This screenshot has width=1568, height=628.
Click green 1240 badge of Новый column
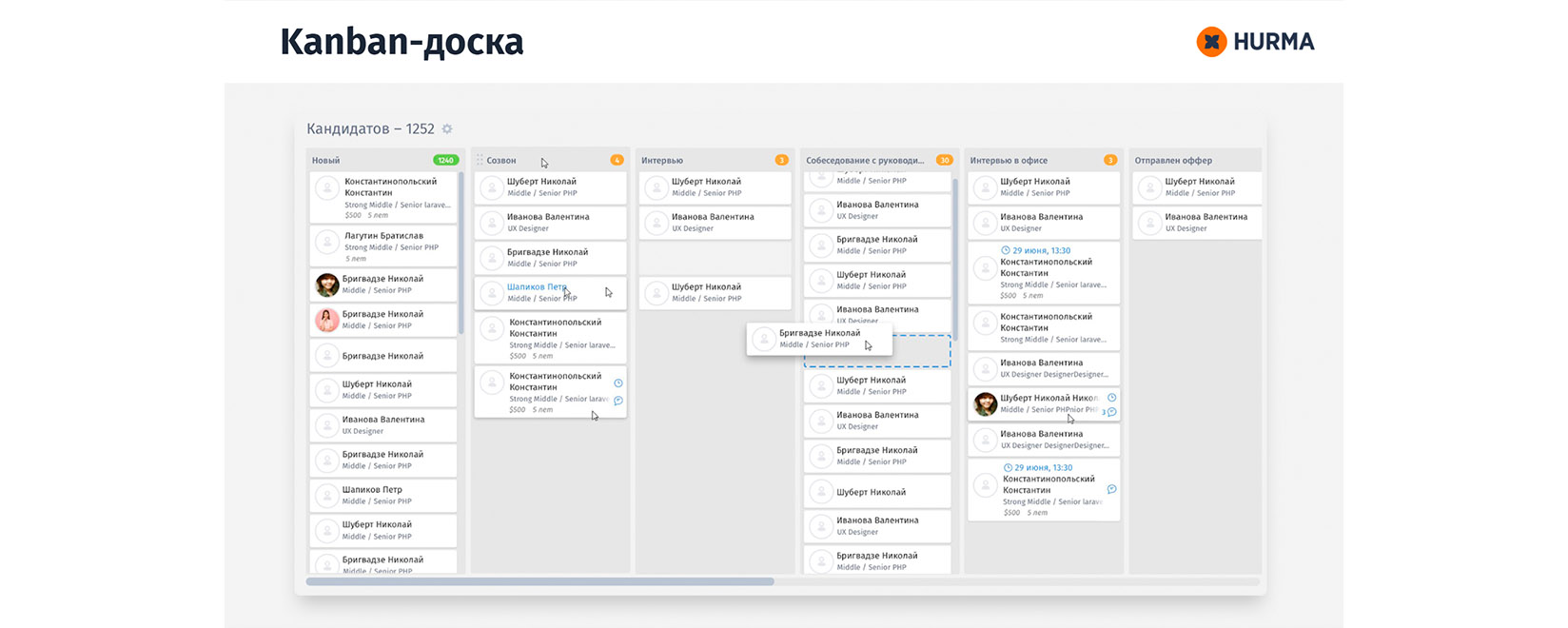click(x=445, y=160)
